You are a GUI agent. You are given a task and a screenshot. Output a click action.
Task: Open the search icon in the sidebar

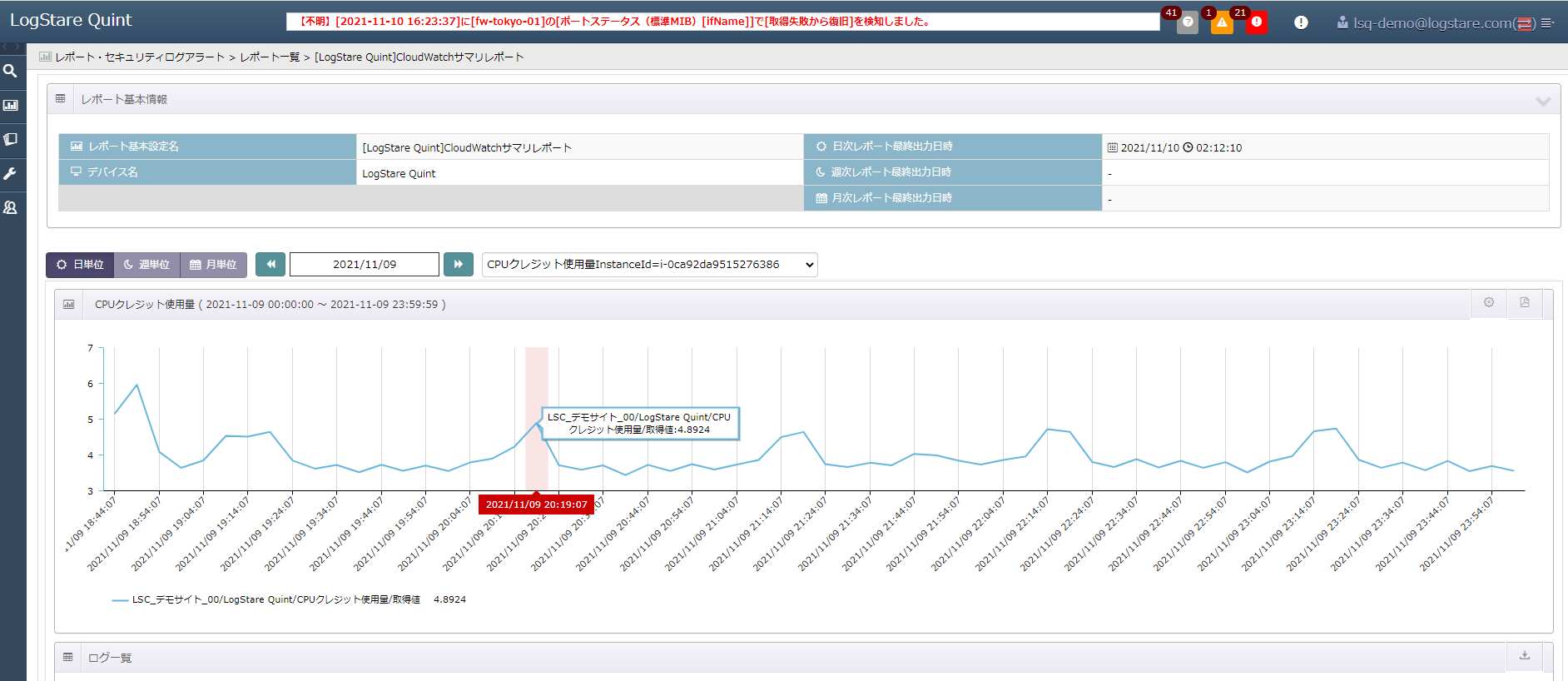click(x=11, y=72)
